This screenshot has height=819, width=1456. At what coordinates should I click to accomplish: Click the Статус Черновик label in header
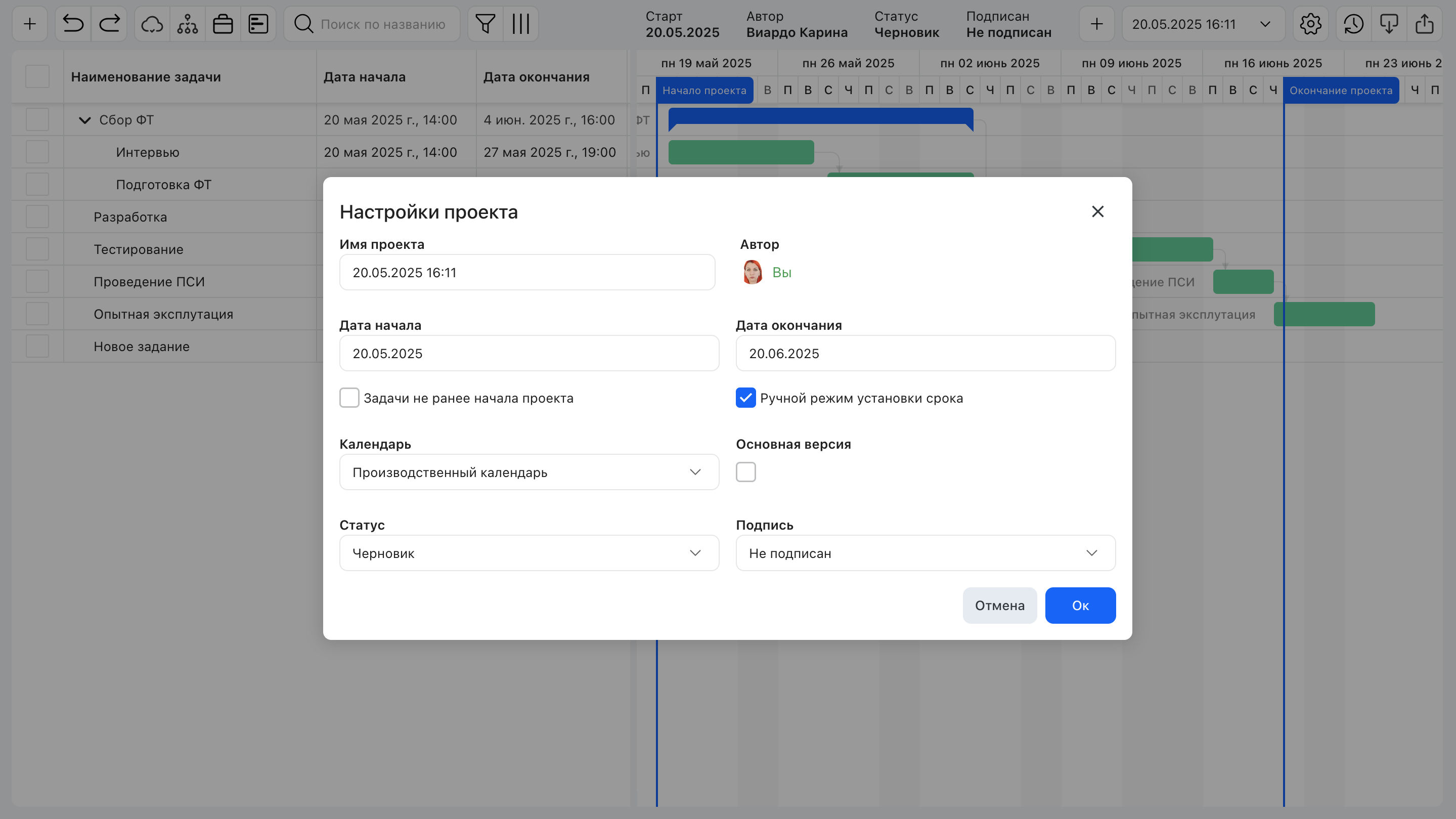pyautogui.click(x=907, y=24)
